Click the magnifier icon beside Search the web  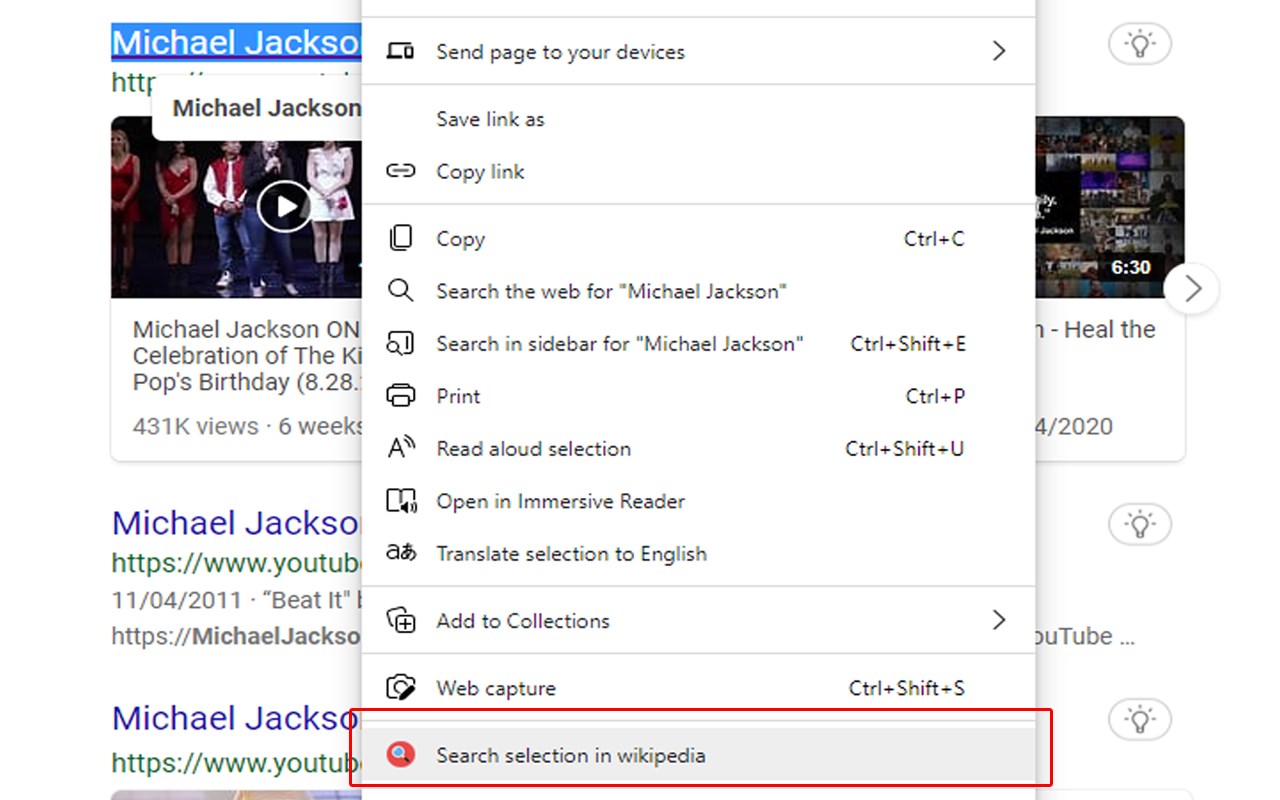(x=400, y=291)
